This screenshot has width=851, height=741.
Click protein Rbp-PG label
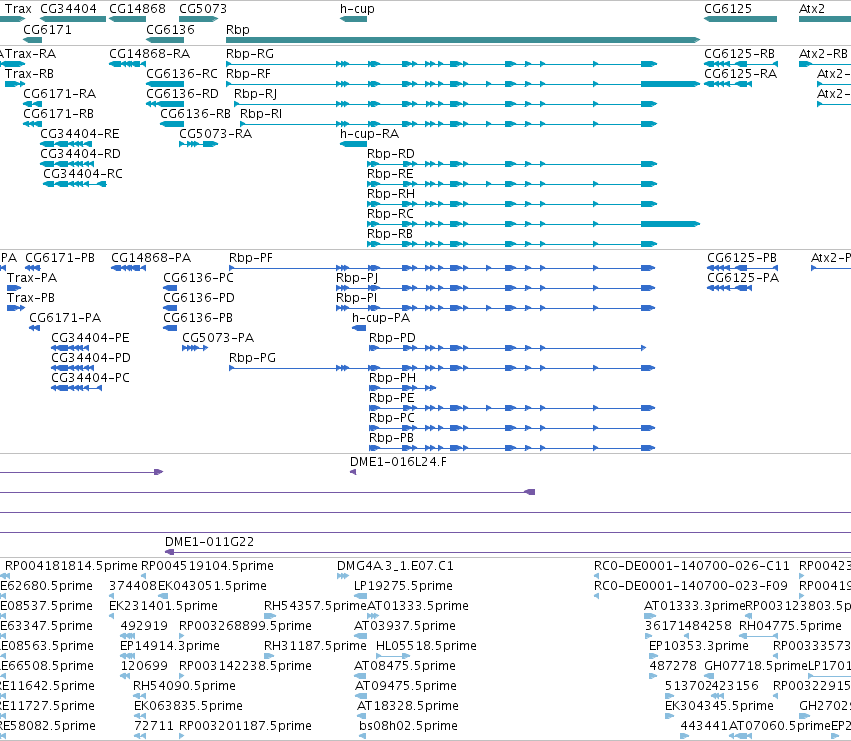click(252, 358)
